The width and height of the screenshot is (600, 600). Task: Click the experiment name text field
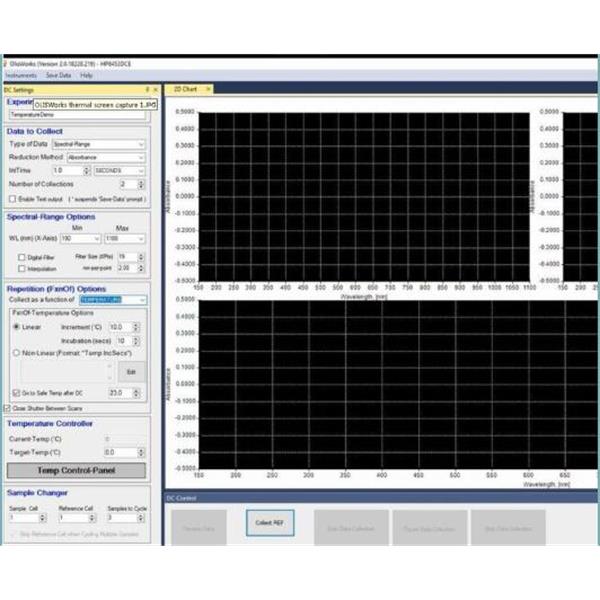point(77,115)
